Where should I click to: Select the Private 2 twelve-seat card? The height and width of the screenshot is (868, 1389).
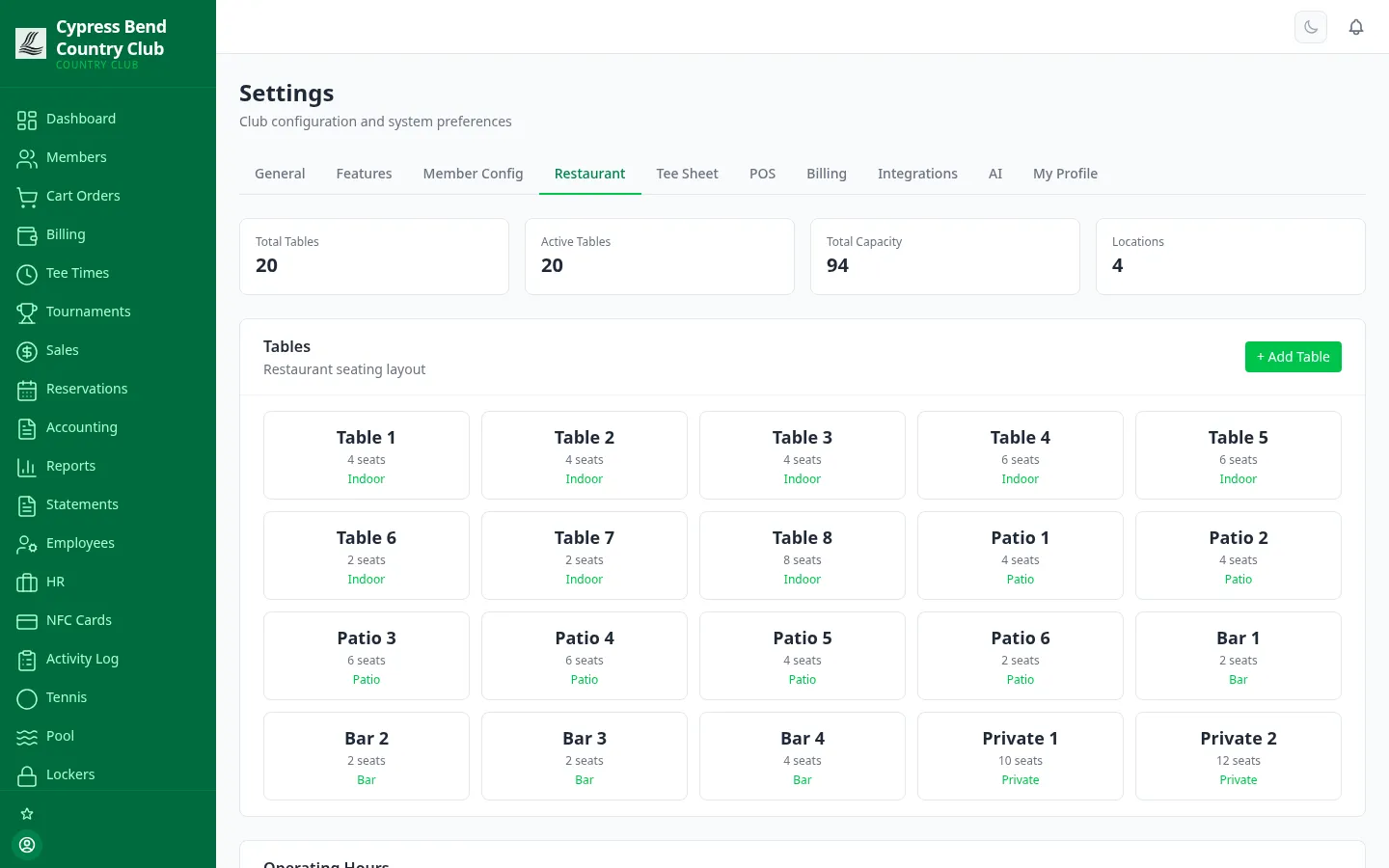1239,756
